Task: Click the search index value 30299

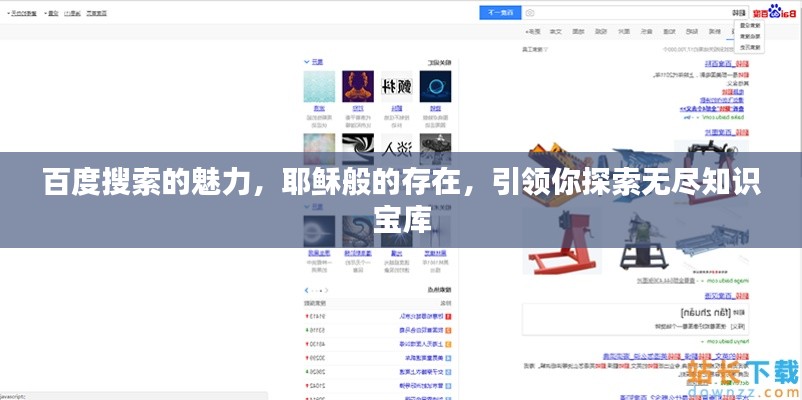Action: [x=318, y=358]
